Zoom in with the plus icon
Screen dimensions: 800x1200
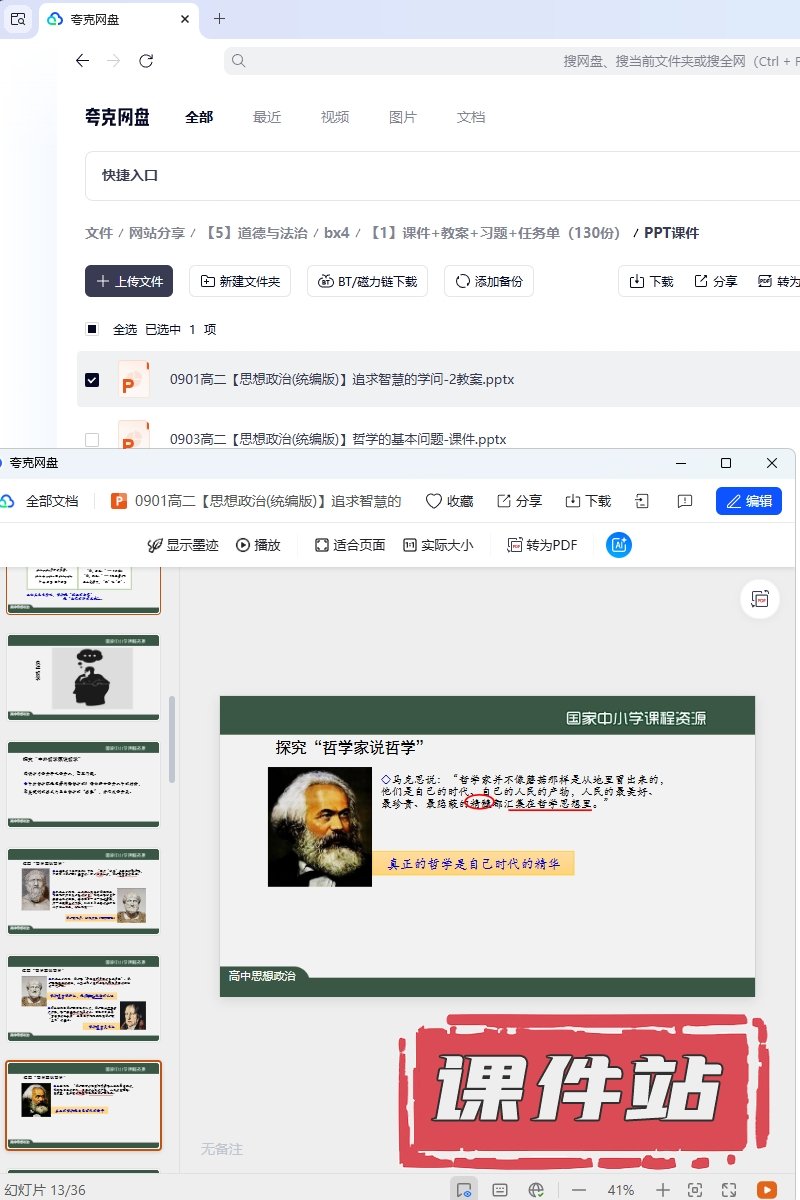[x=661, y=1189]
